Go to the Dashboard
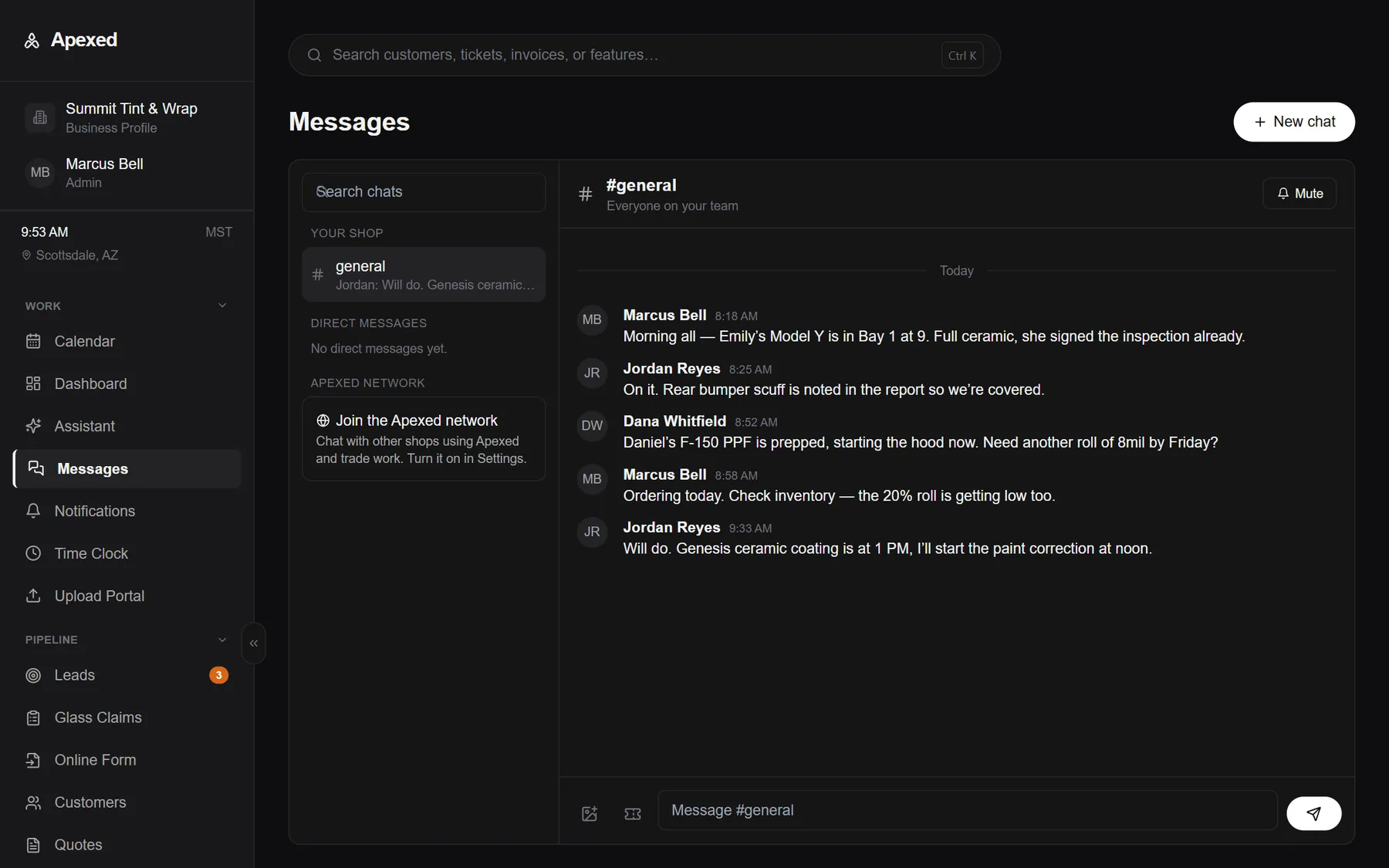This screenshot has width=1389, height=868. click(x=127, y=383)
